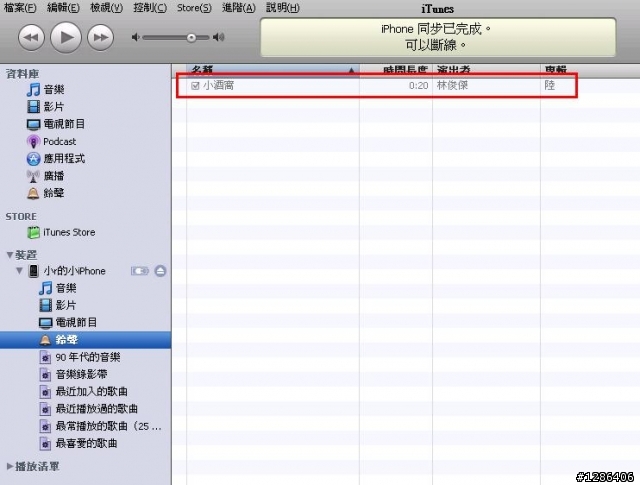The height and width of the screenshot is (485, 640).
Task: Open the 進階(A) menu
Action: [239, 7]
